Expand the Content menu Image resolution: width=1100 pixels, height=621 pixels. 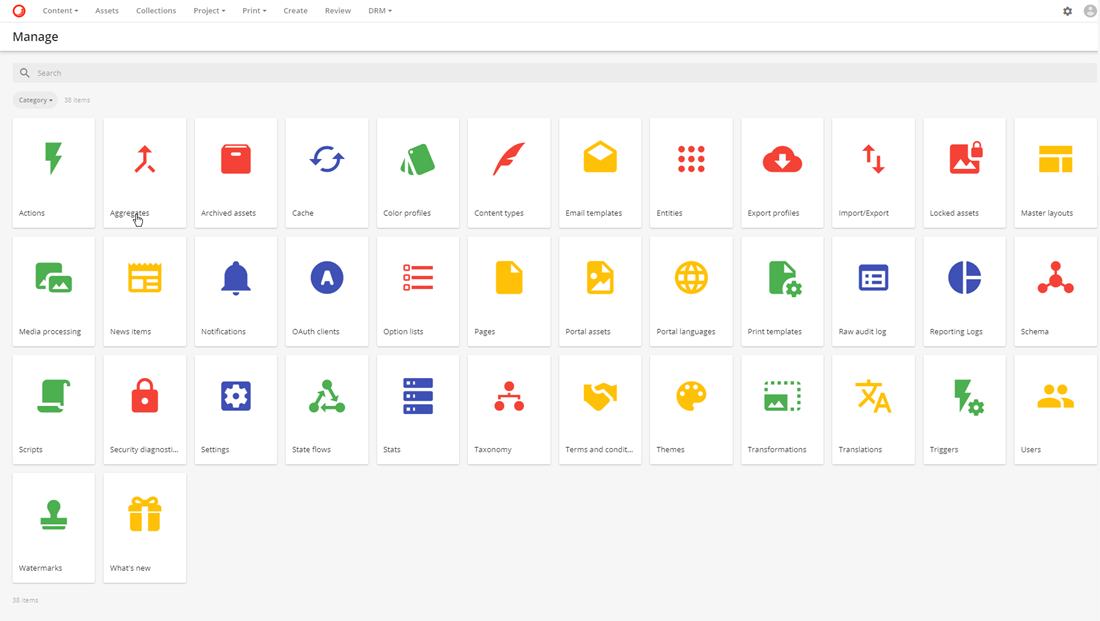(60, 11)
